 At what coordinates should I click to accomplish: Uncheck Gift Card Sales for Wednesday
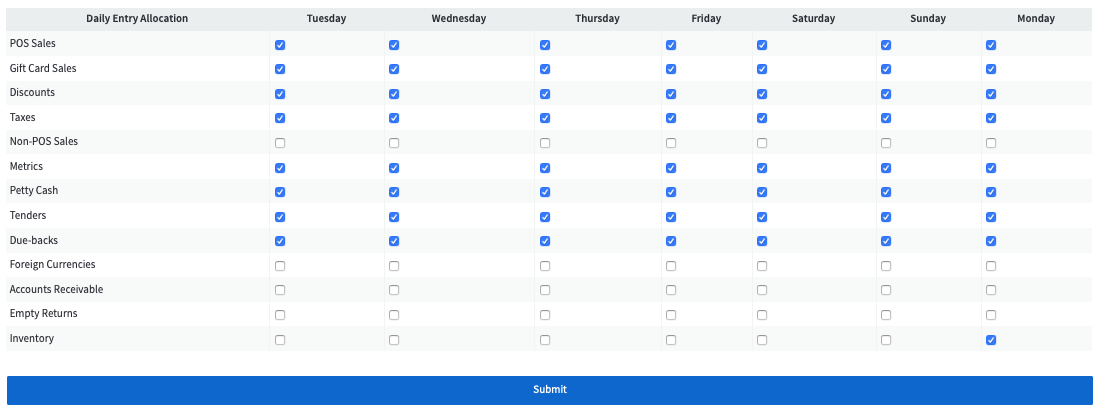point(394,69)
